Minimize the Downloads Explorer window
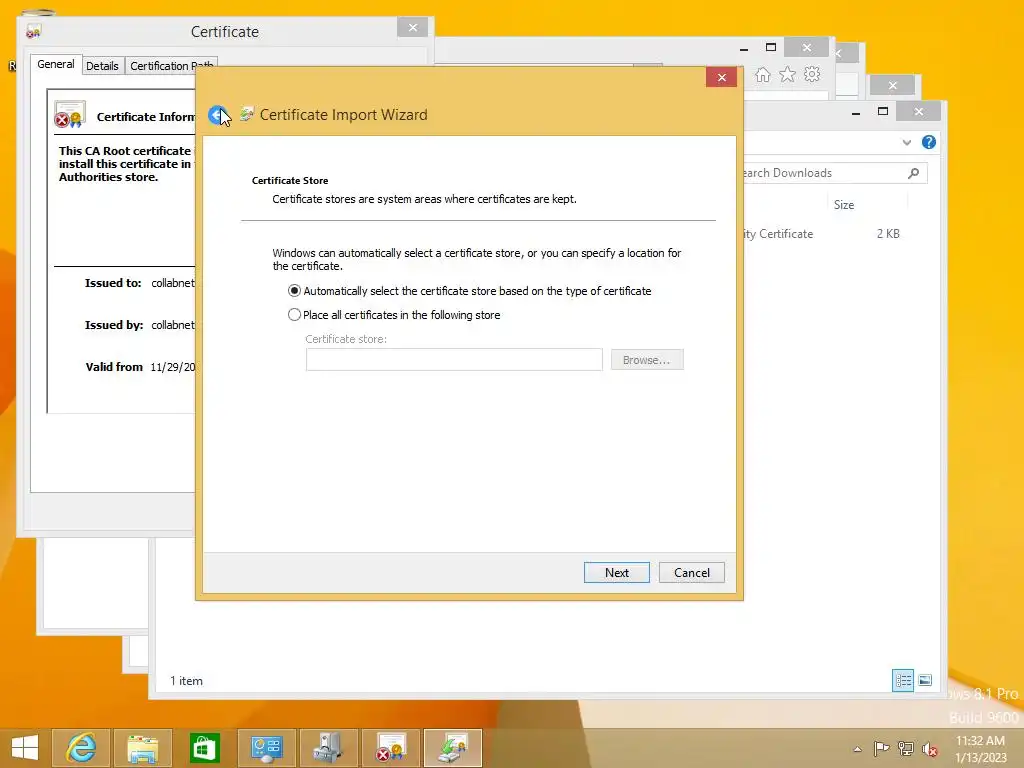This screenshot has height=768, width=1024. [x=856, y=112]
